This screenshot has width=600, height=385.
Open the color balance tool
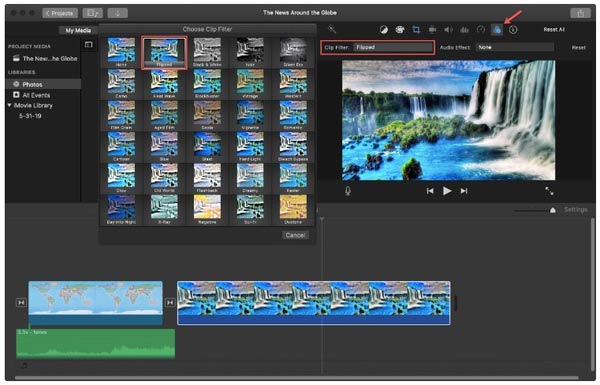[x=383, y=29]
